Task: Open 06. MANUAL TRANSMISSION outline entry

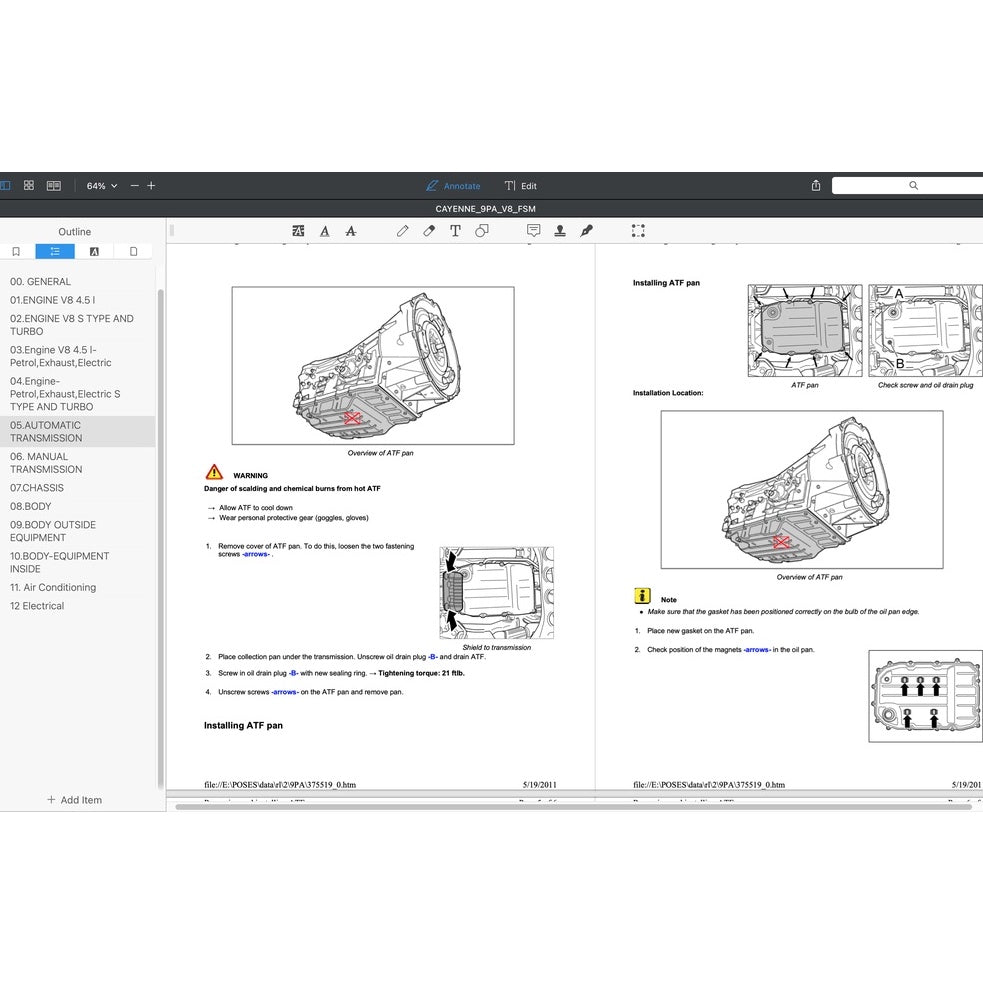Action: (x=46, y=463)
